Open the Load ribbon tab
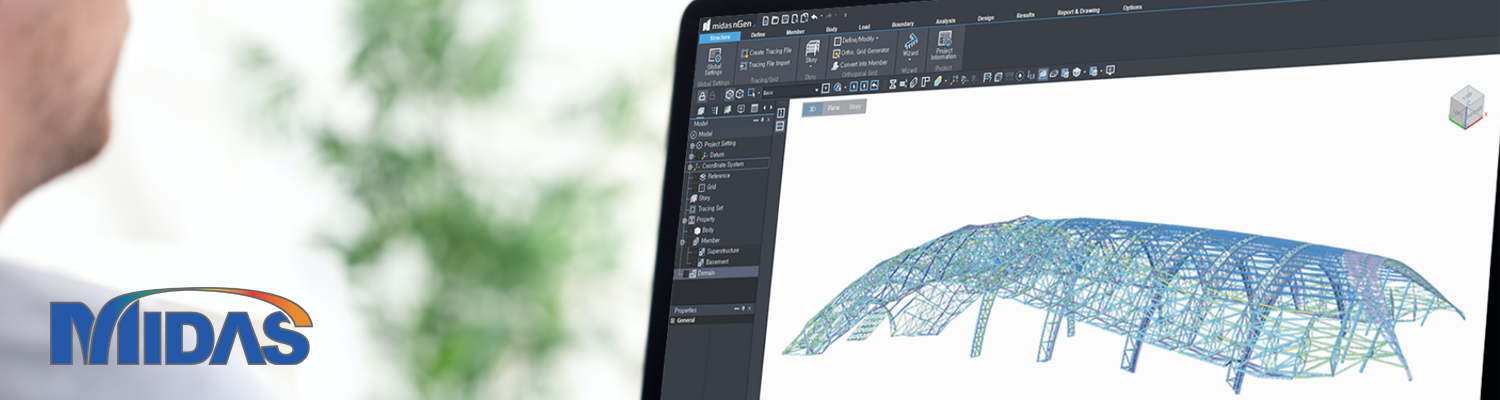The width and height of the screenshot is (1500, 400). pyautogui.click(x=864, y=27)
